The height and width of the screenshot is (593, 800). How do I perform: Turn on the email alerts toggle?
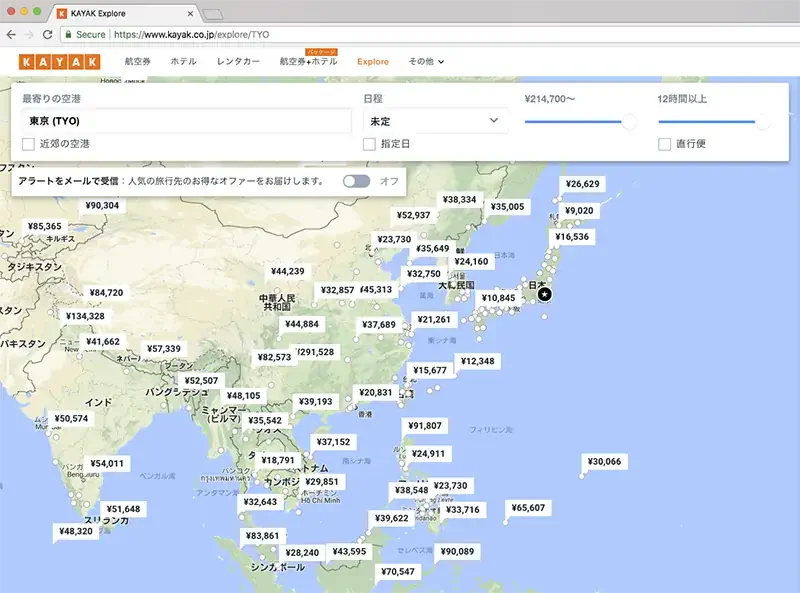[356, 183]
